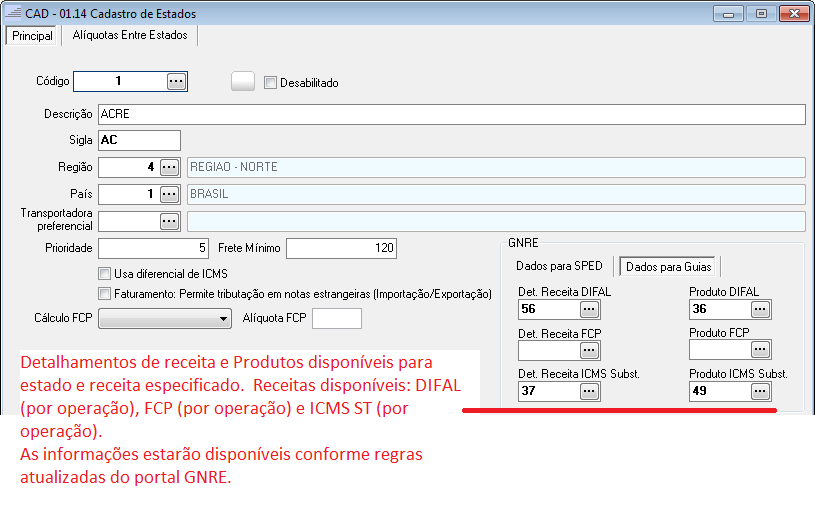815x507 pixels.
Task: Select Dados para SPED tab
Action: coord(559,266)
